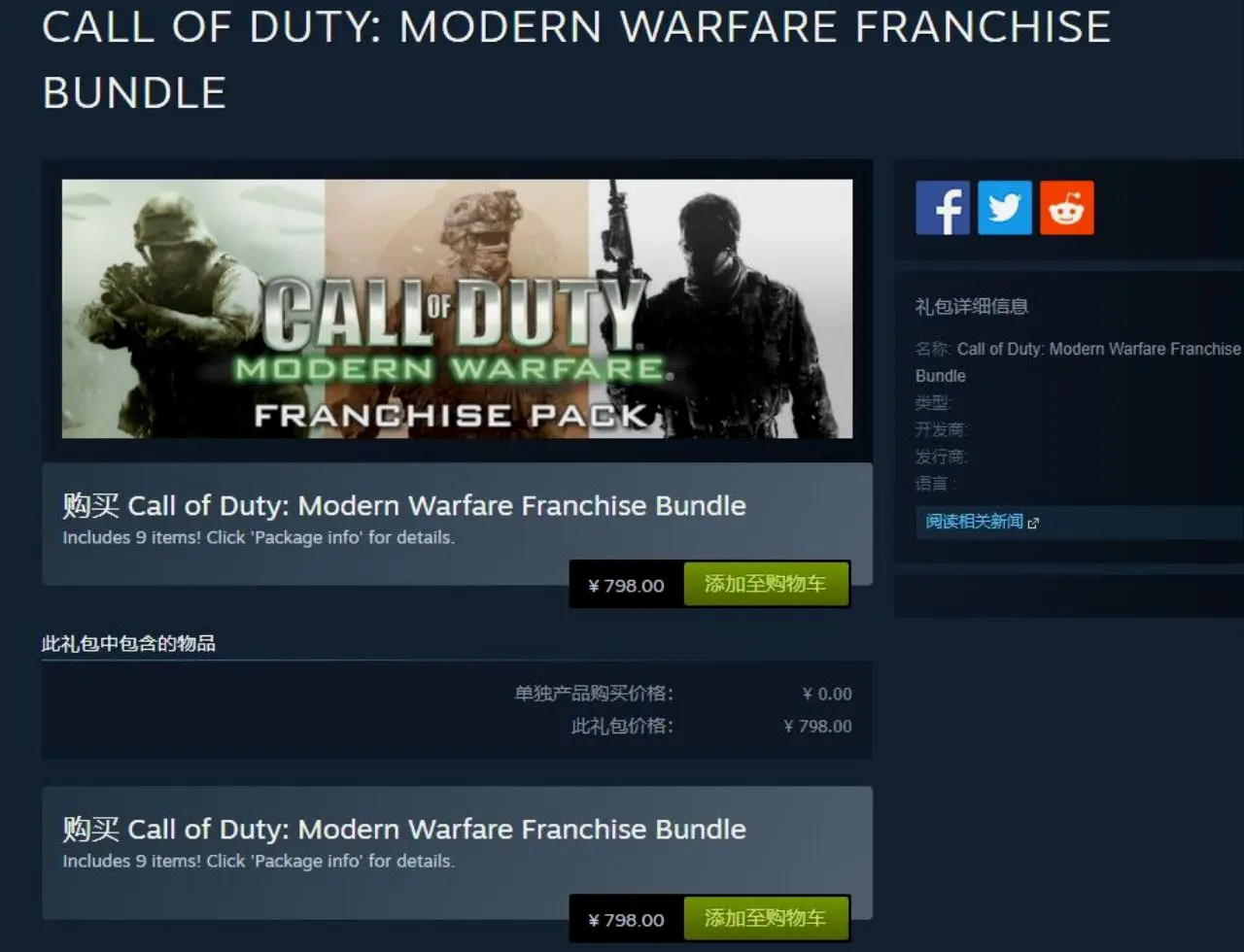
Task: Click the 礼包详细信息 panel heading
Action: pos(972,306)
